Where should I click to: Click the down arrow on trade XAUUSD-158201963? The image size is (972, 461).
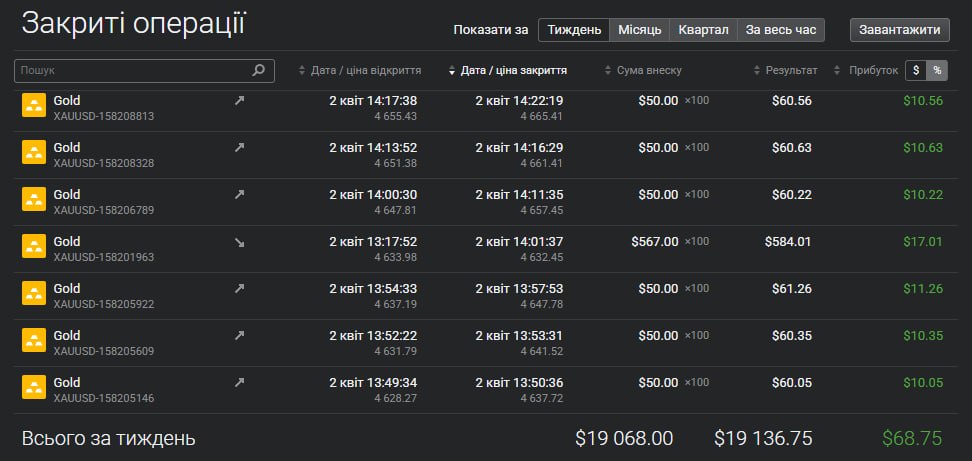(239, 242)
